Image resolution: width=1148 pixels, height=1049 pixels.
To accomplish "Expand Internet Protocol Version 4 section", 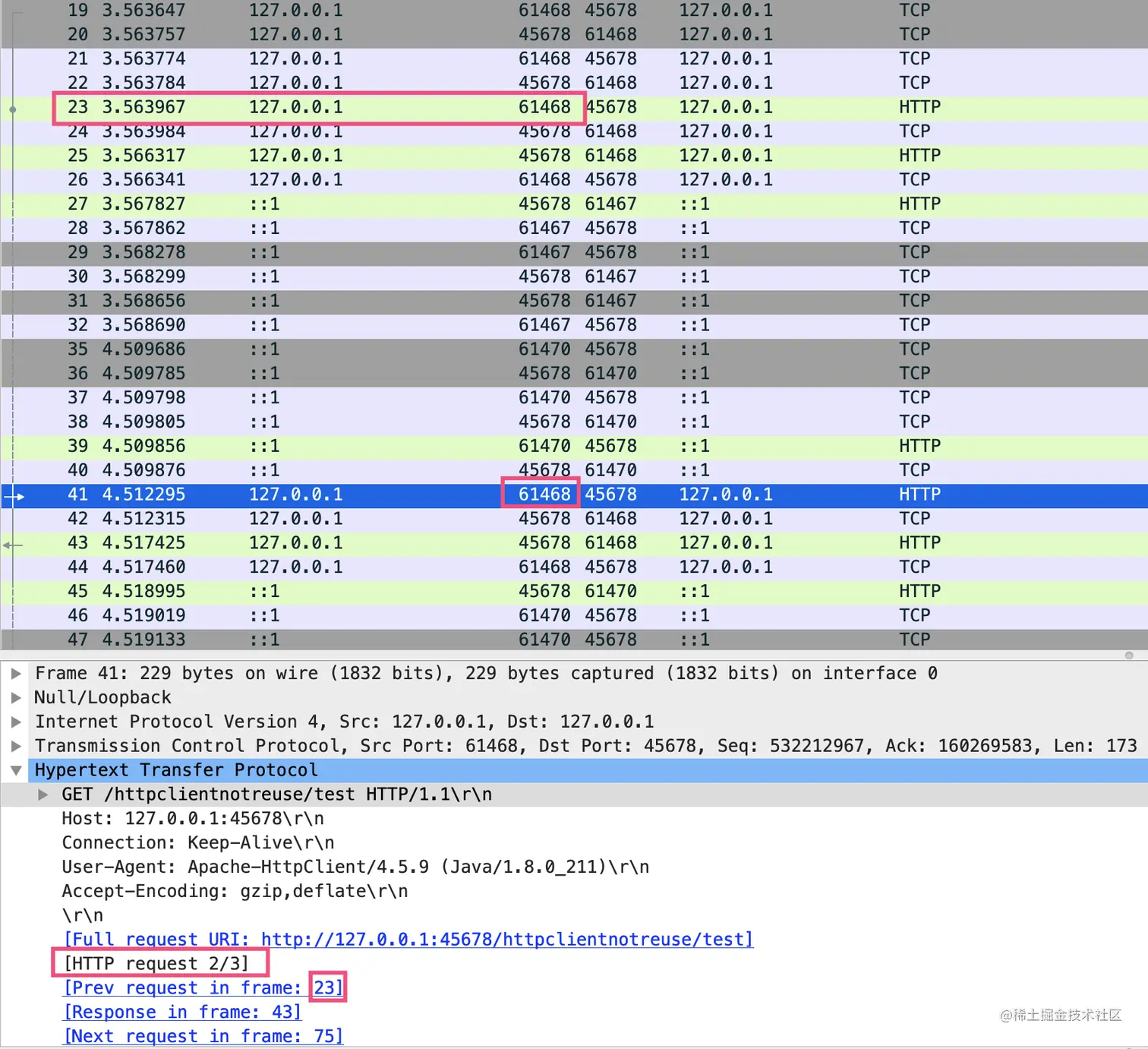I will point(16,722).
